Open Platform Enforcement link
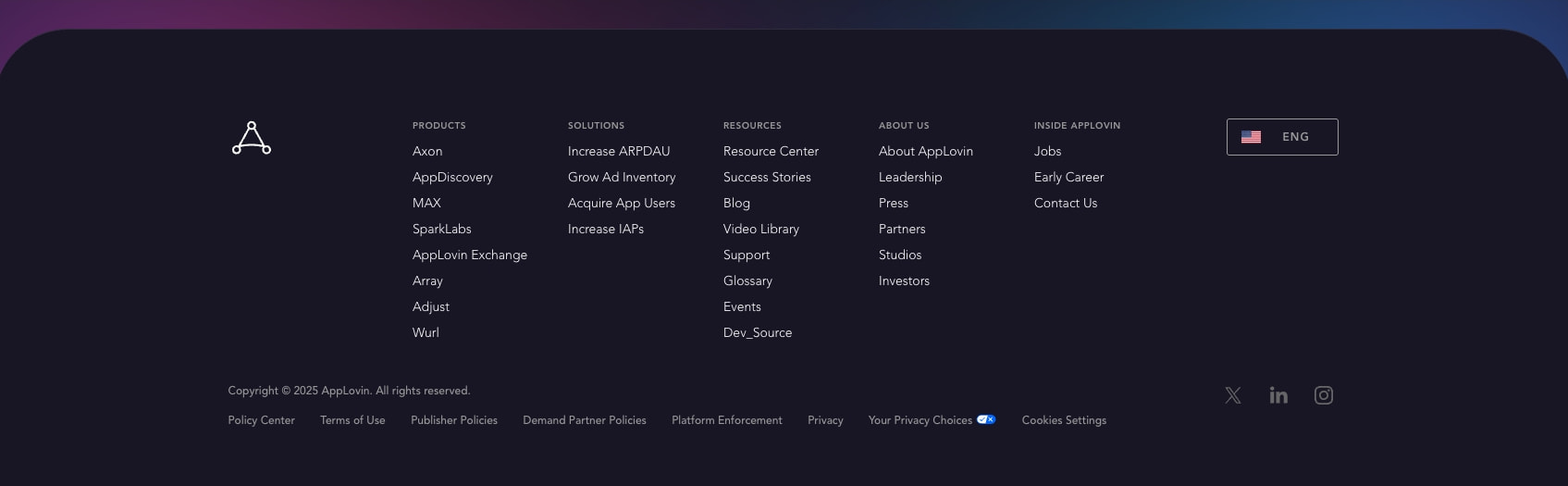This screenshot has height=486, width=1568. (727, 420)
